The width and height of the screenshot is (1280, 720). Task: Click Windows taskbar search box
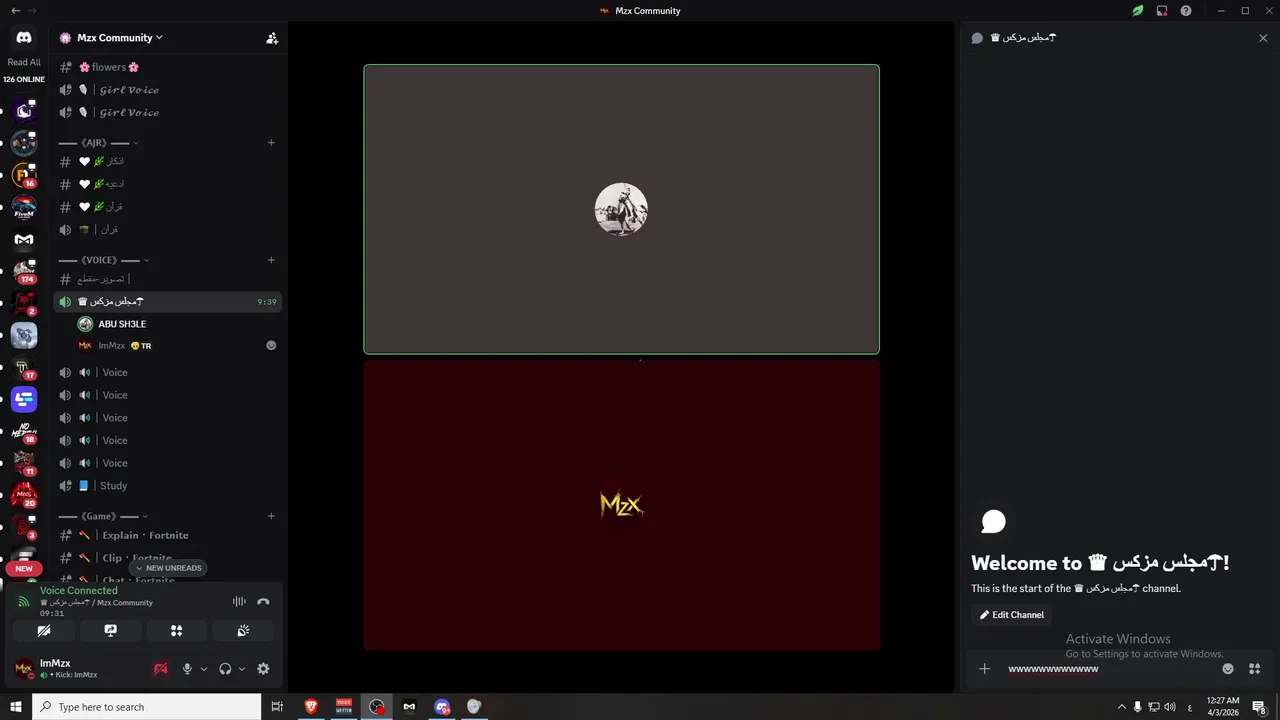(146, 707)
